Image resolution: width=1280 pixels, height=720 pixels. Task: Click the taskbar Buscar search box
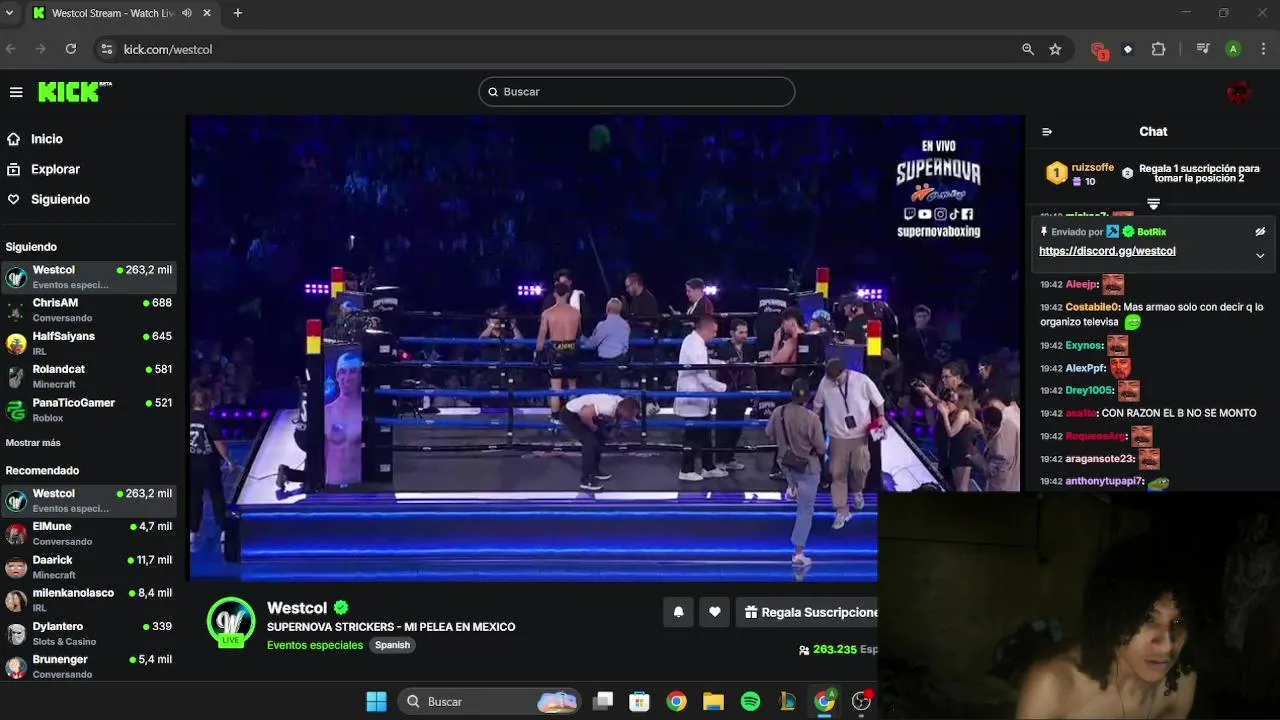490,702
